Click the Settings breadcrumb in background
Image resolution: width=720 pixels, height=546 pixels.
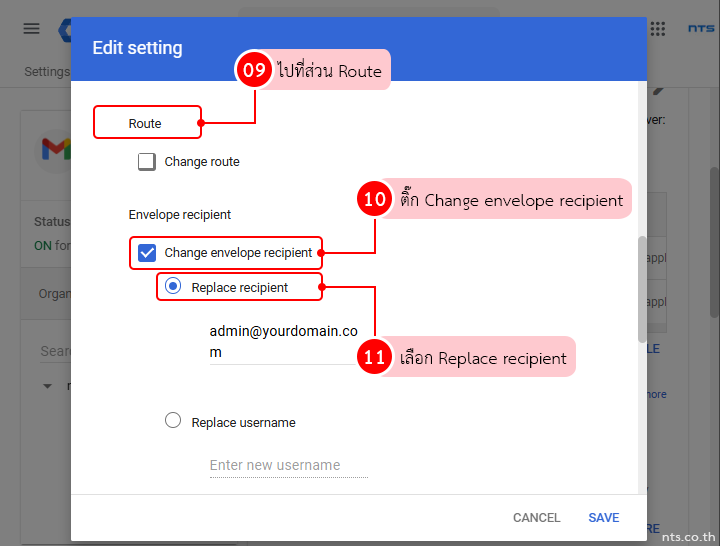[47, 72]
